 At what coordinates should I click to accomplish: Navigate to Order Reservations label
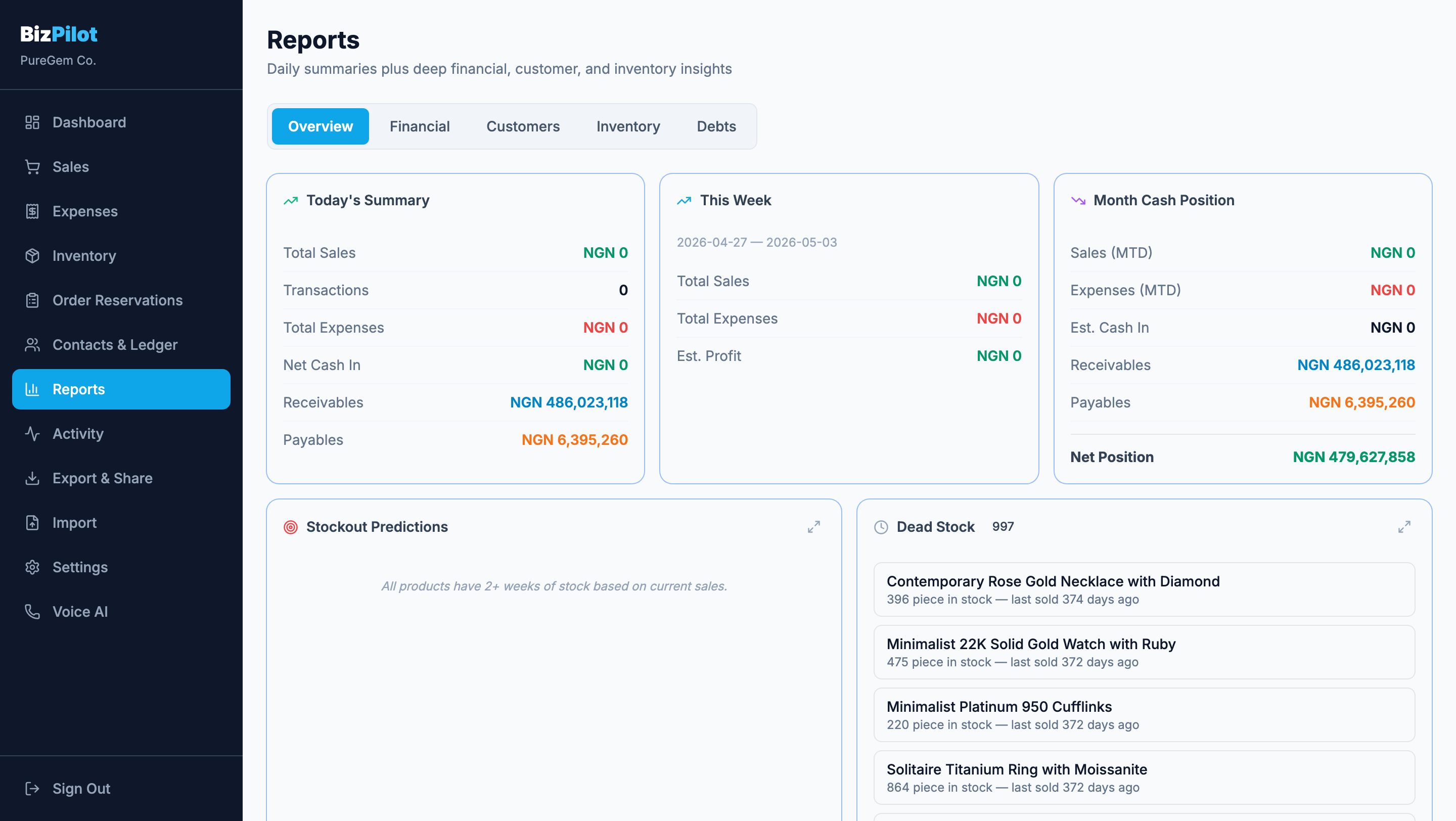[x=118, y=300]
